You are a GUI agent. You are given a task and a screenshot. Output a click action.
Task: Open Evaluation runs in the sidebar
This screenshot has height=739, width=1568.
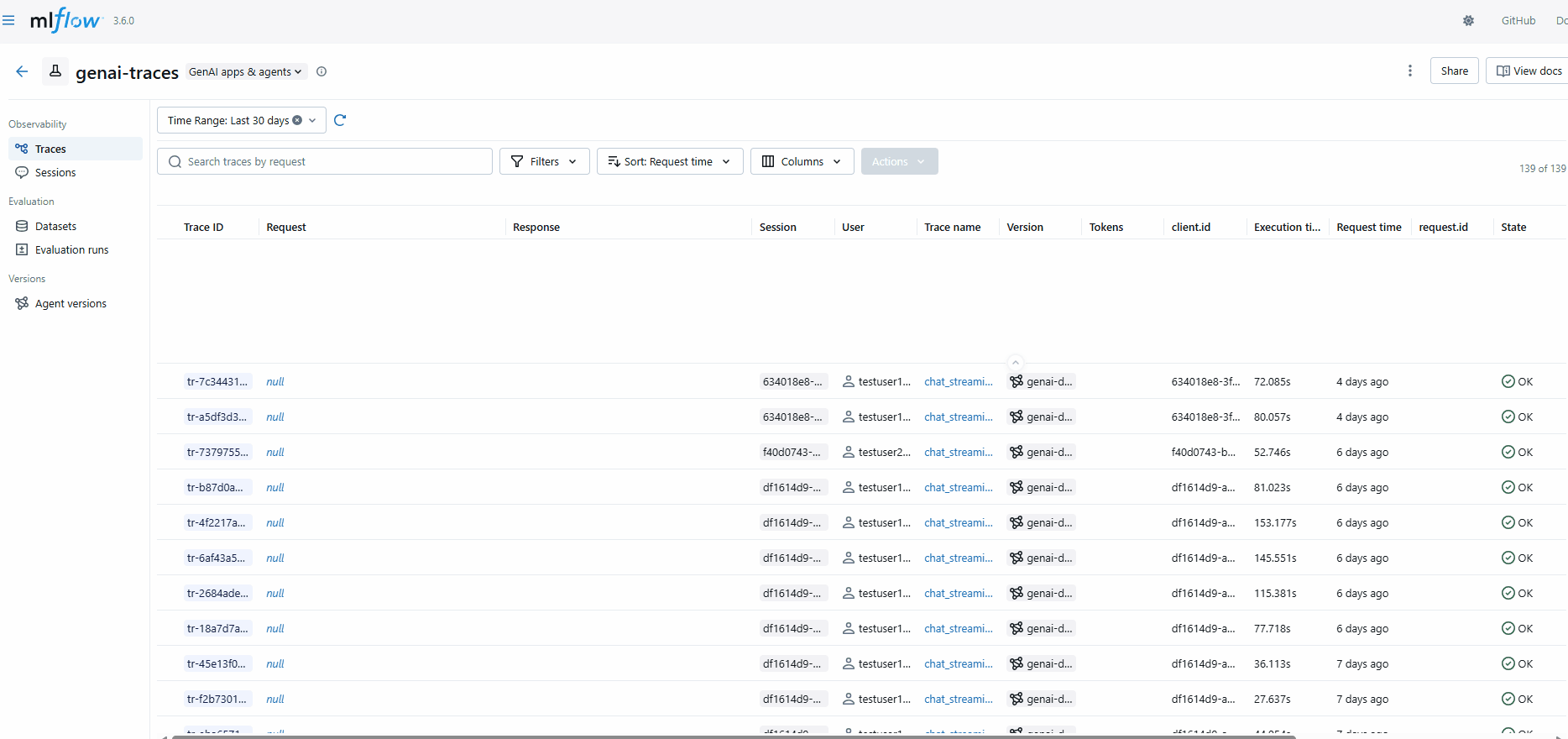(x=76, y=249)
